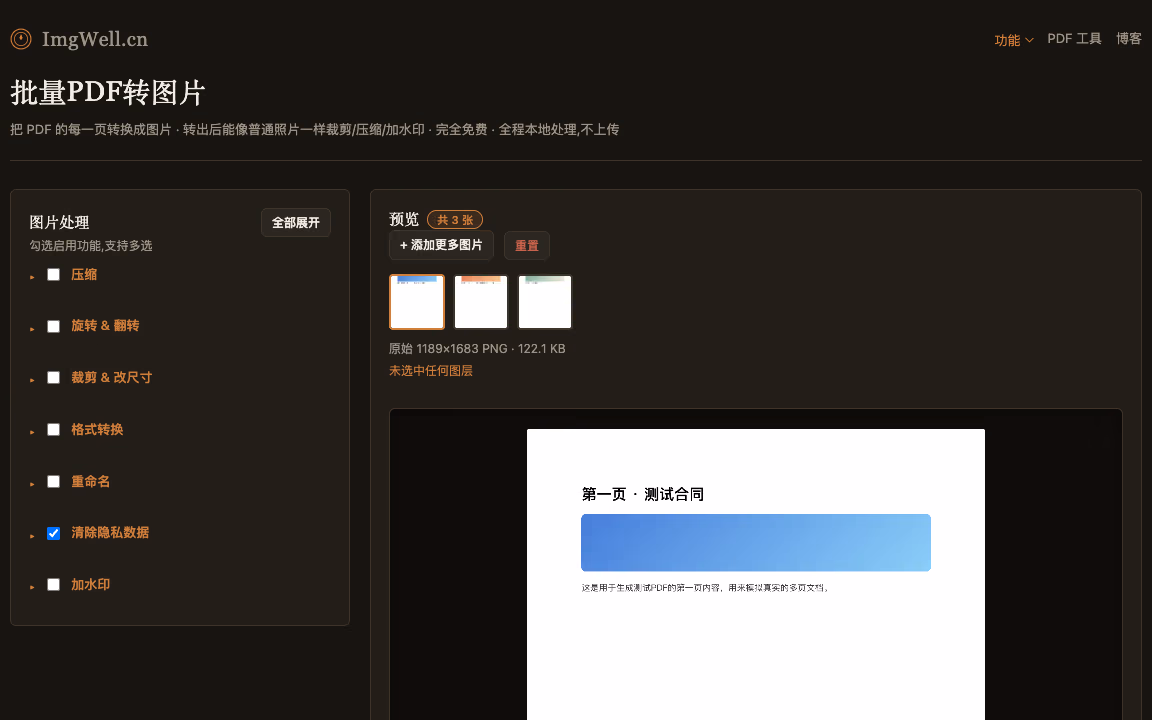
Task: Uncheck the 清除隐私数据 checkbox
Action: point(54,533)
